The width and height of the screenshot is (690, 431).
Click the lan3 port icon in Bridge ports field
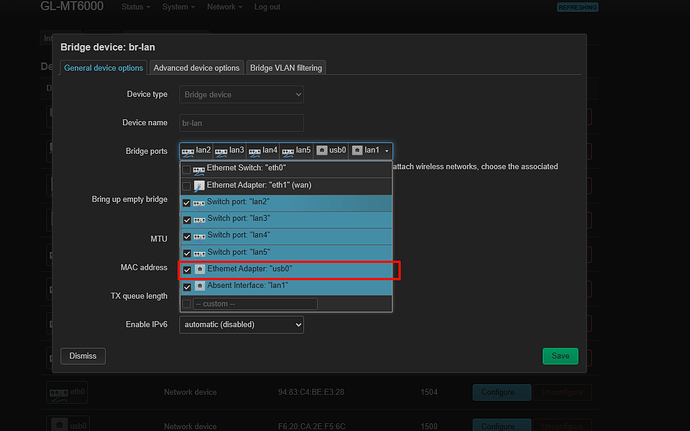(x=221, y=151)
